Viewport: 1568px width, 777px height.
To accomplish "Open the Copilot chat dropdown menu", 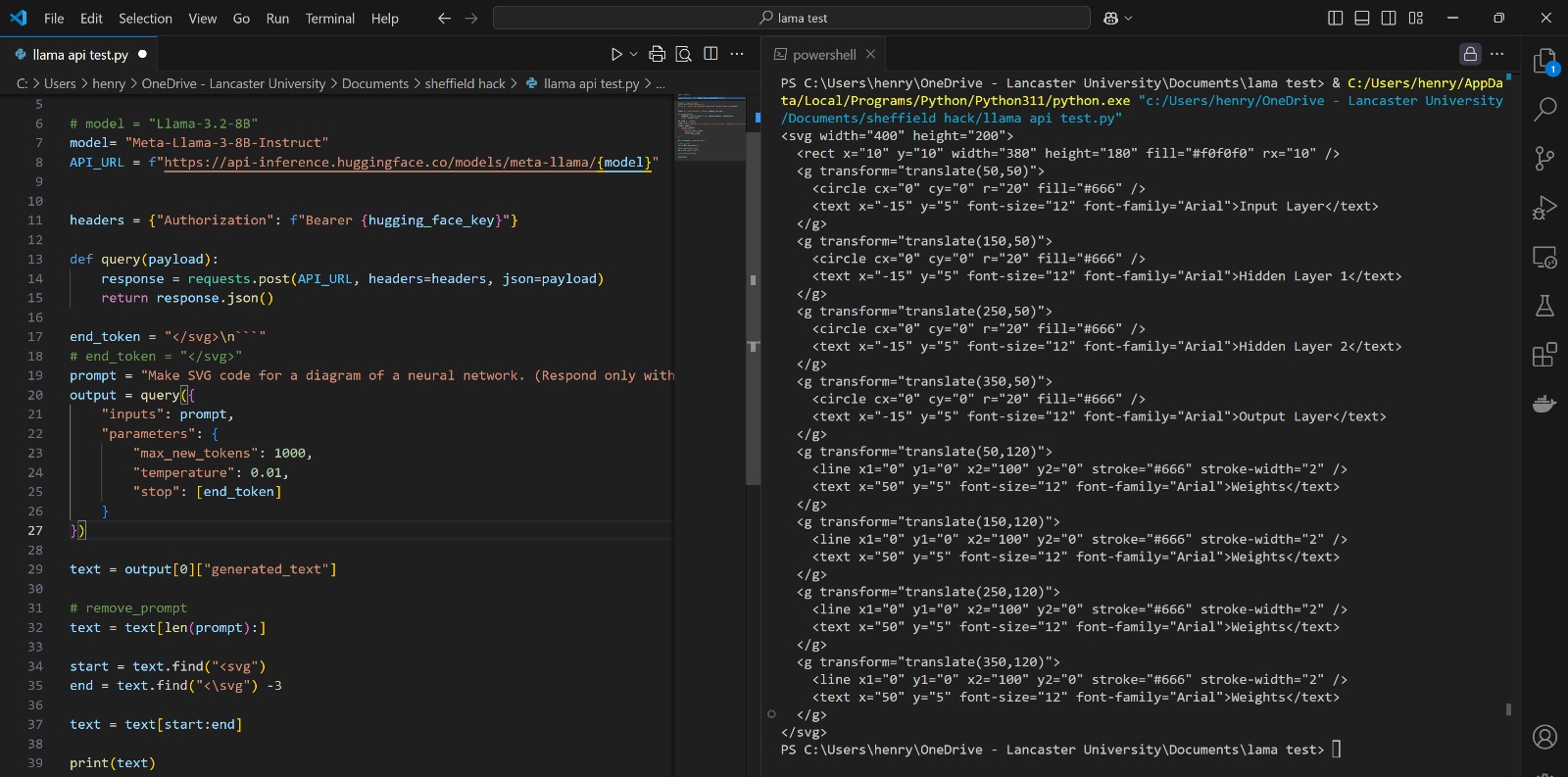I will click(1128, 19).
